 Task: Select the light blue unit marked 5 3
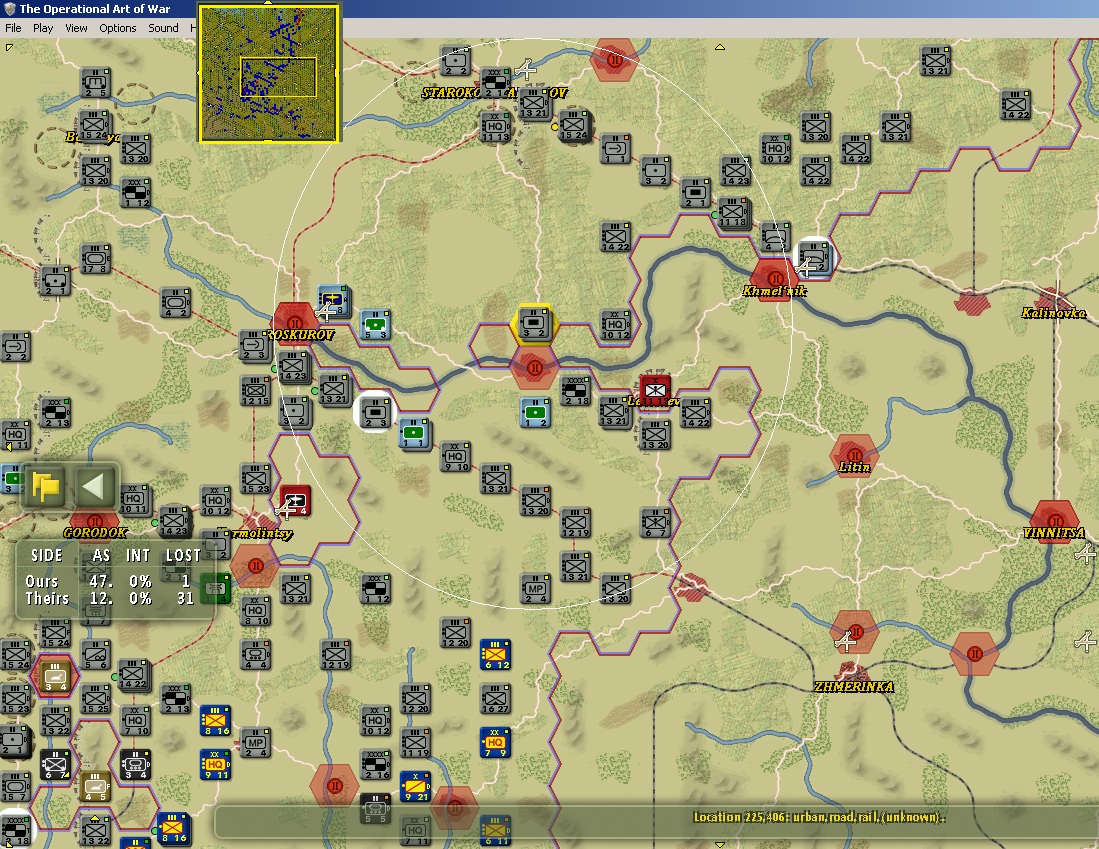pos(376,324)
